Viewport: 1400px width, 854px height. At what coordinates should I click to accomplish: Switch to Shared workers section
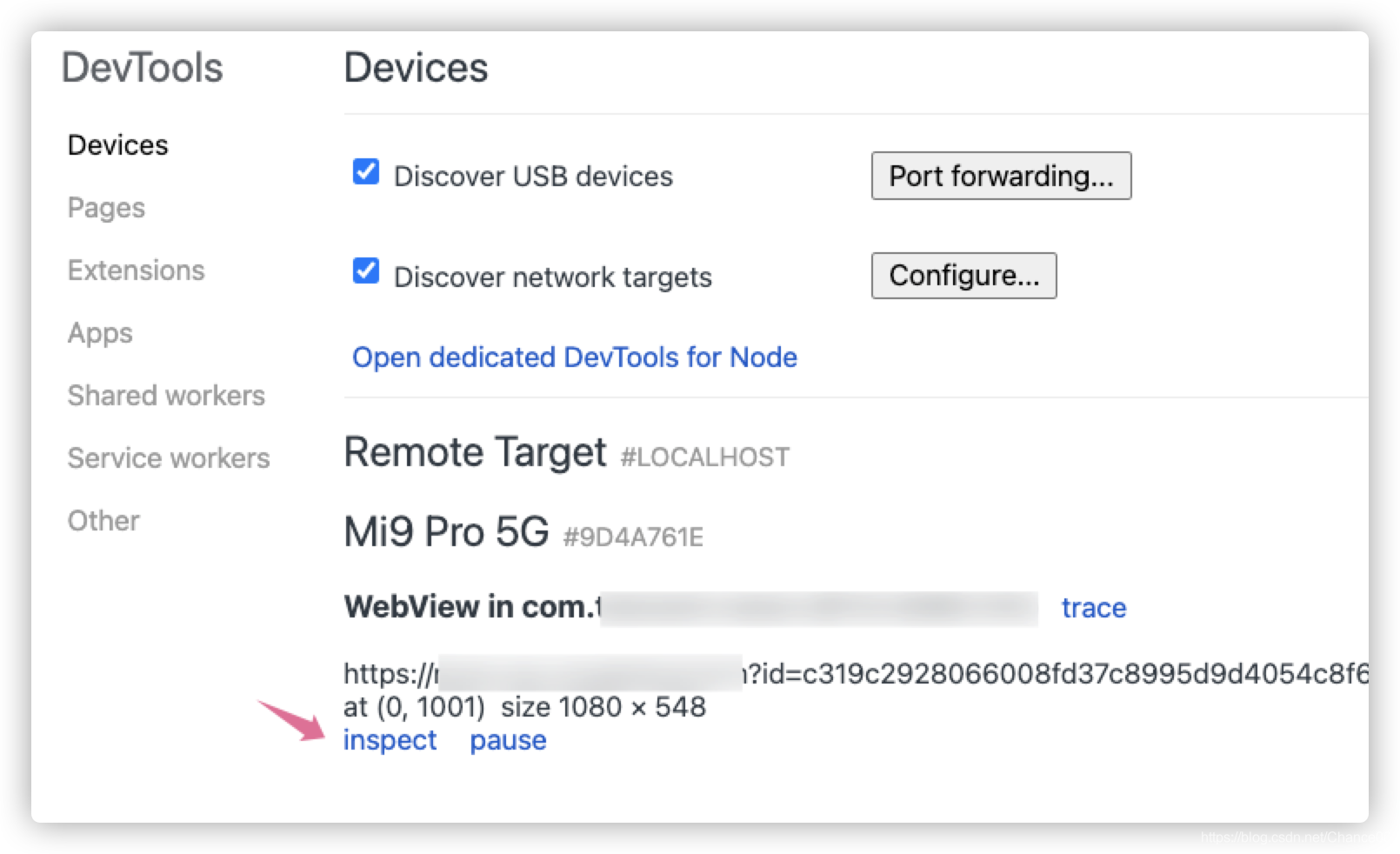click(166, 396)
